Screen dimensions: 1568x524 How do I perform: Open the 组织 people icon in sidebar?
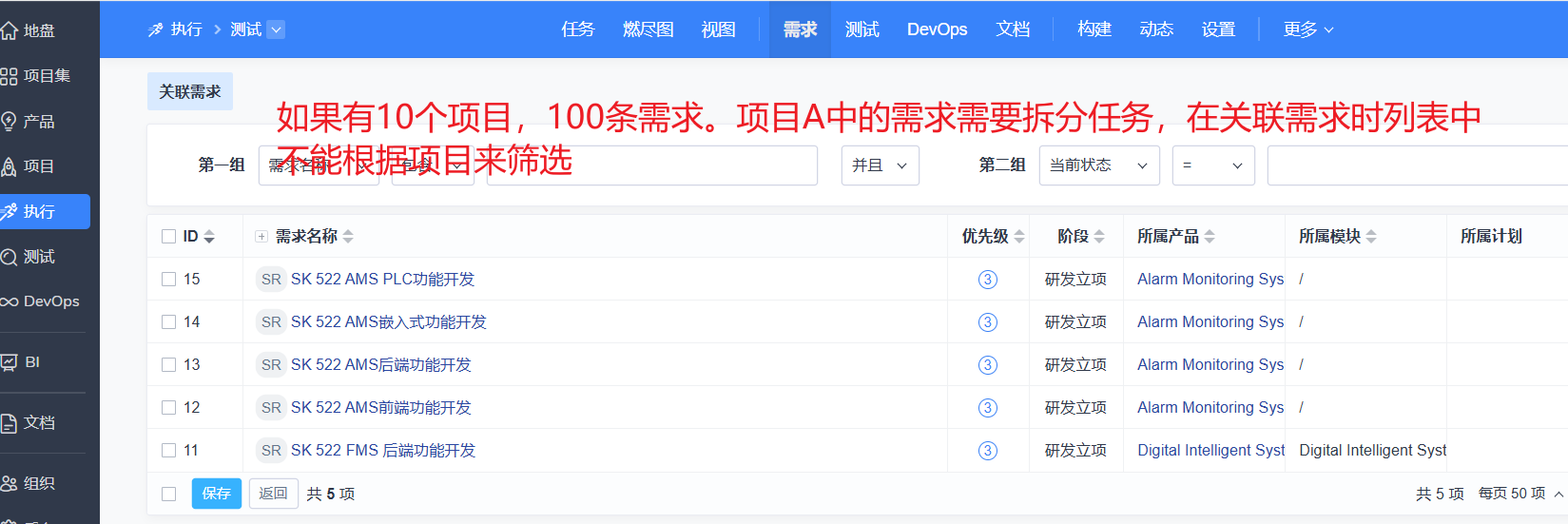(10, 483)
